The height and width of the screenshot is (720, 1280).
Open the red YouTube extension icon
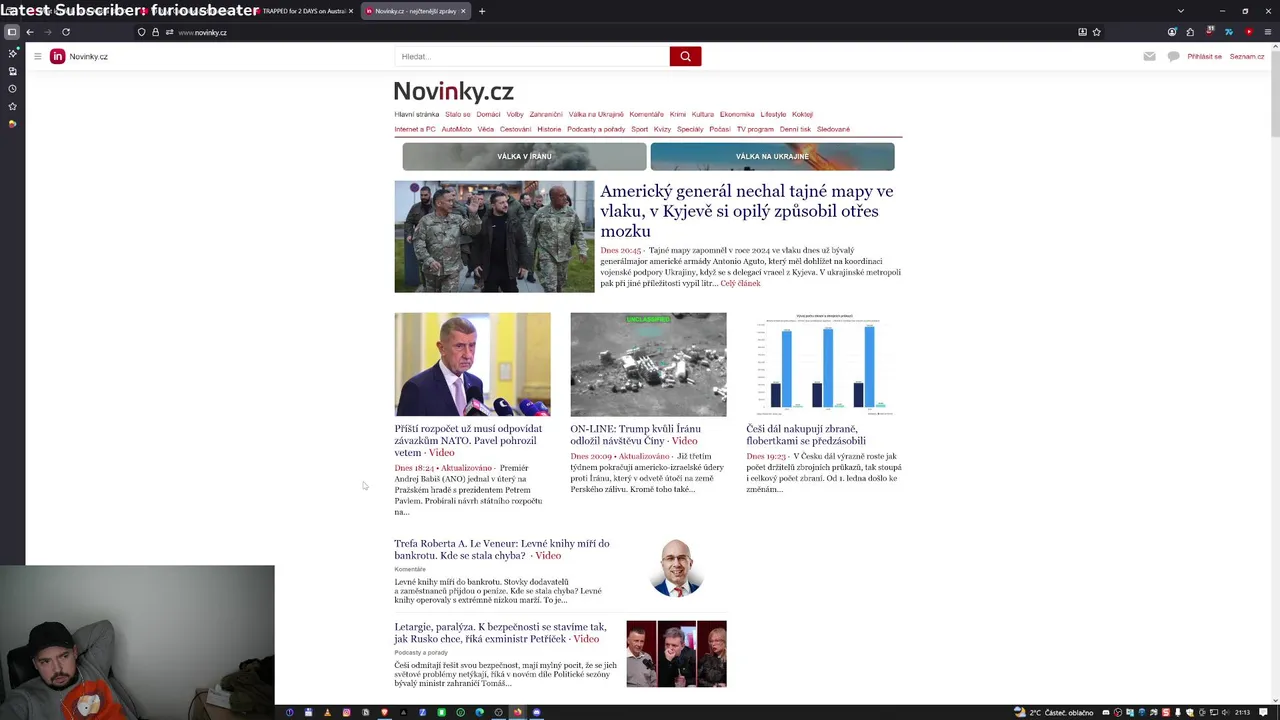coord(1249,32)
